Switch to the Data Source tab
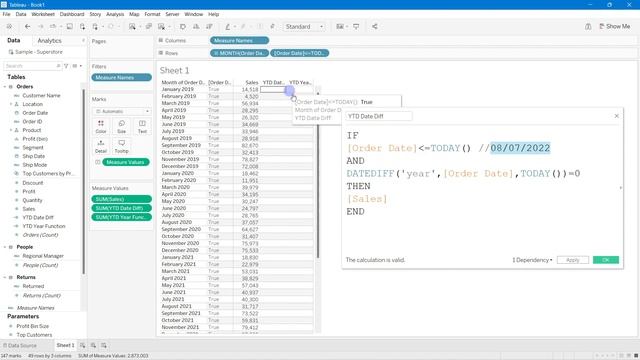The width and height of the screenshot is (640, 360). click(20, 345)
